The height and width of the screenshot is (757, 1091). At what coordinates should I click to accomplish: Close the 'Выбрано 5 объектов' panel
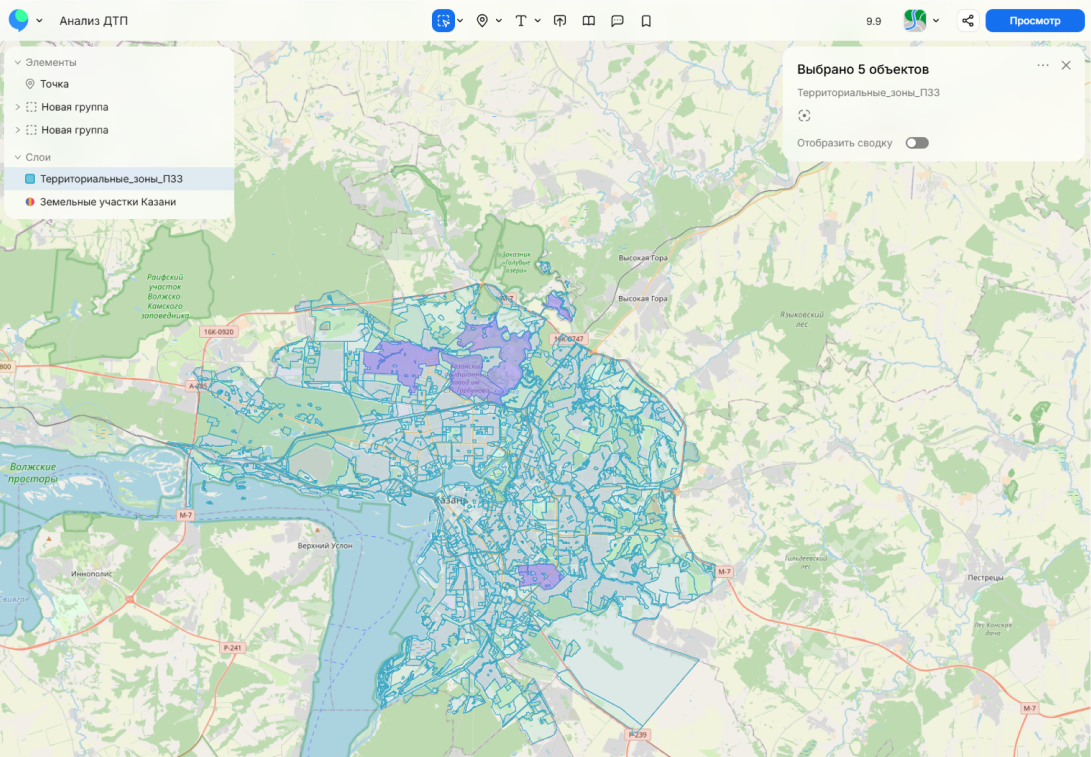[x=1066, y=65]
